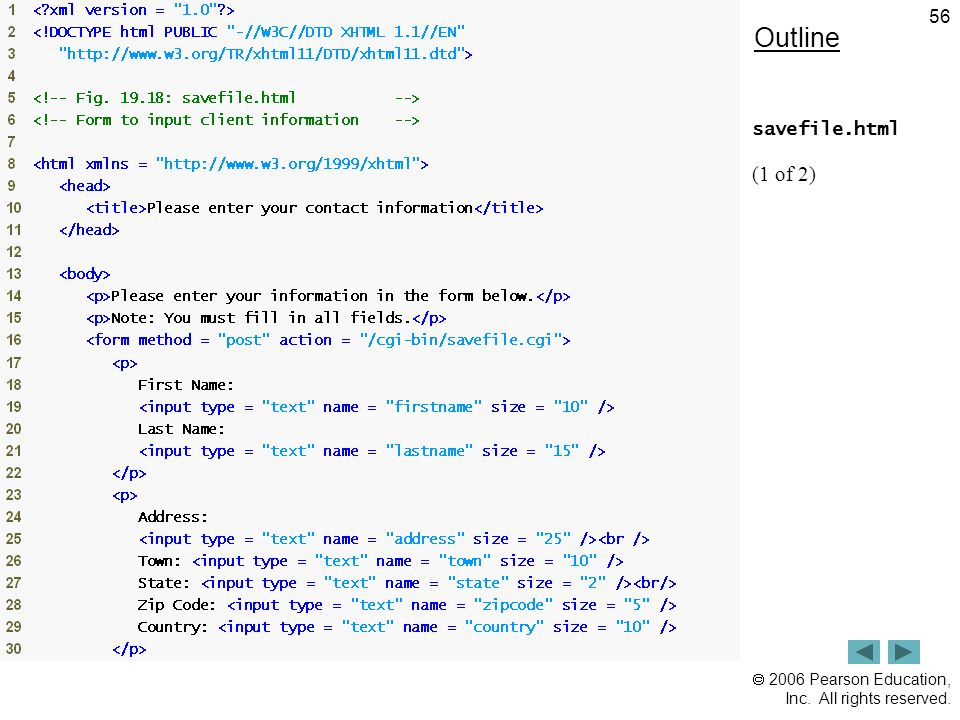Select the xml version declaration on line 1

134,10
